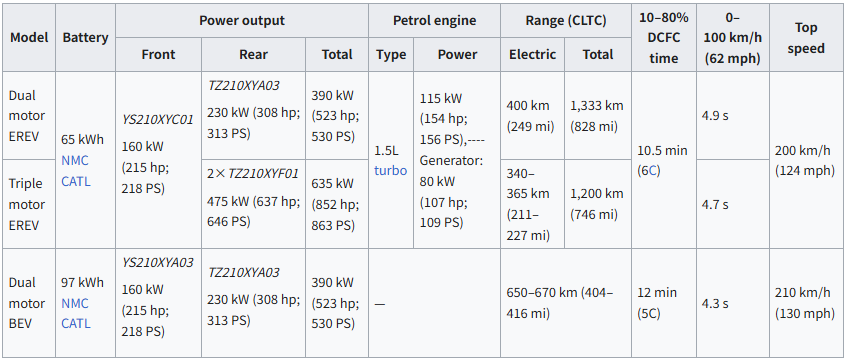Click the C link in 6C
This screenshot has width=848, height=363.
[x=653, y=171]
